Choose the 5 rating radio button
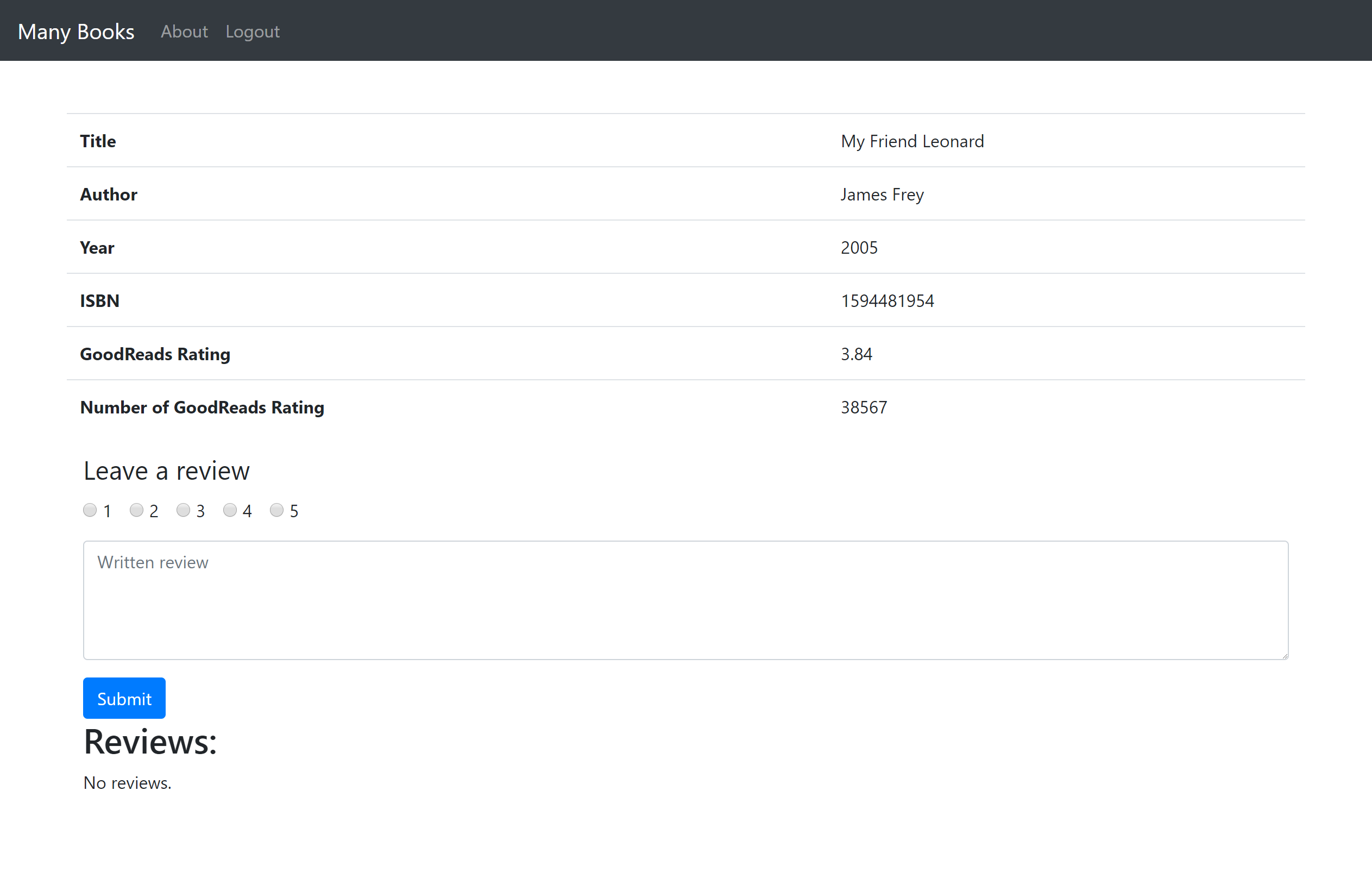This screenshot has width=1372, height=891. pyautogui.click(x=276, y=510)
